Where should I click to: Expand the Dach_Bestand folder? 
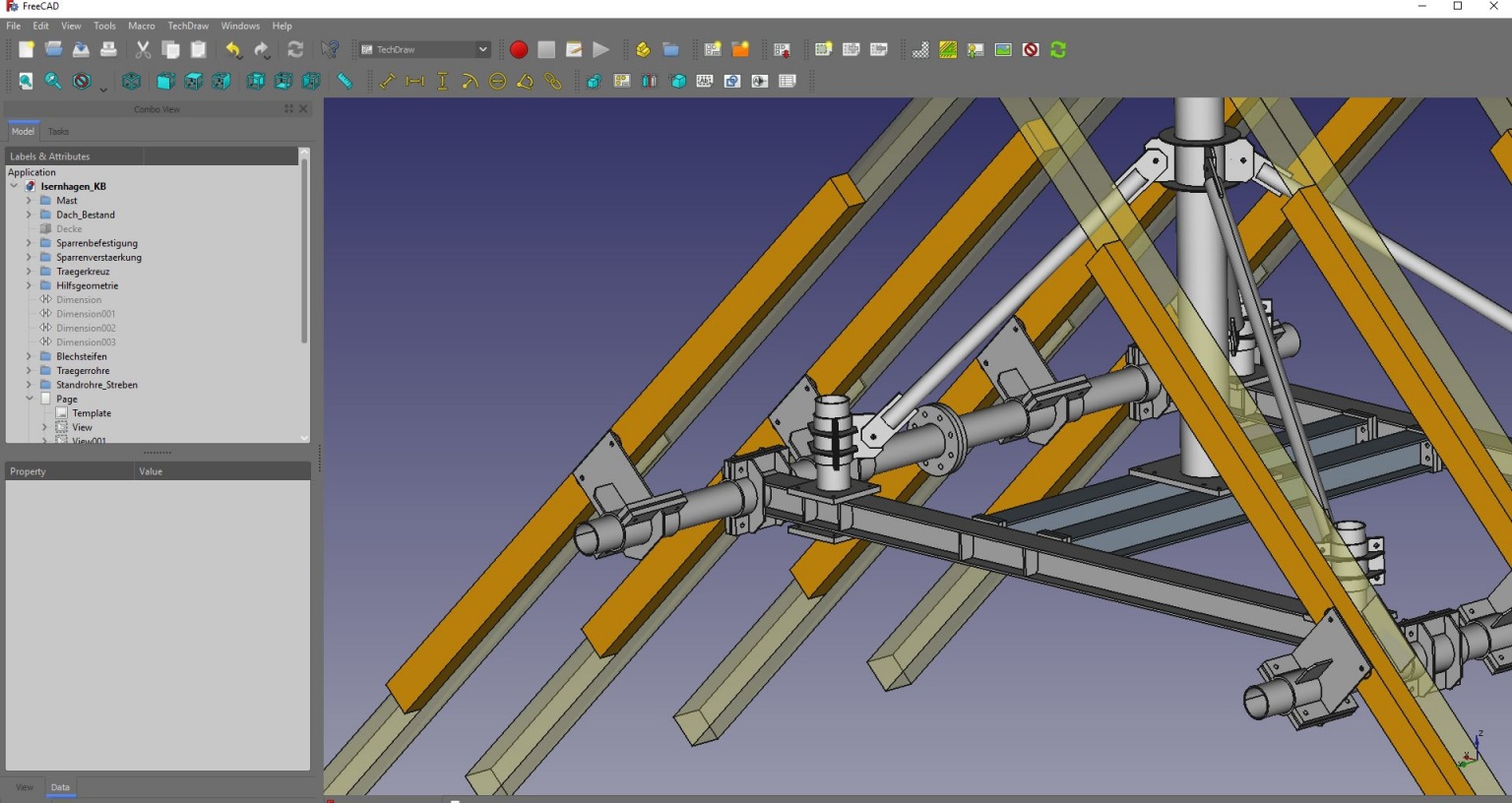click(29, 215)
